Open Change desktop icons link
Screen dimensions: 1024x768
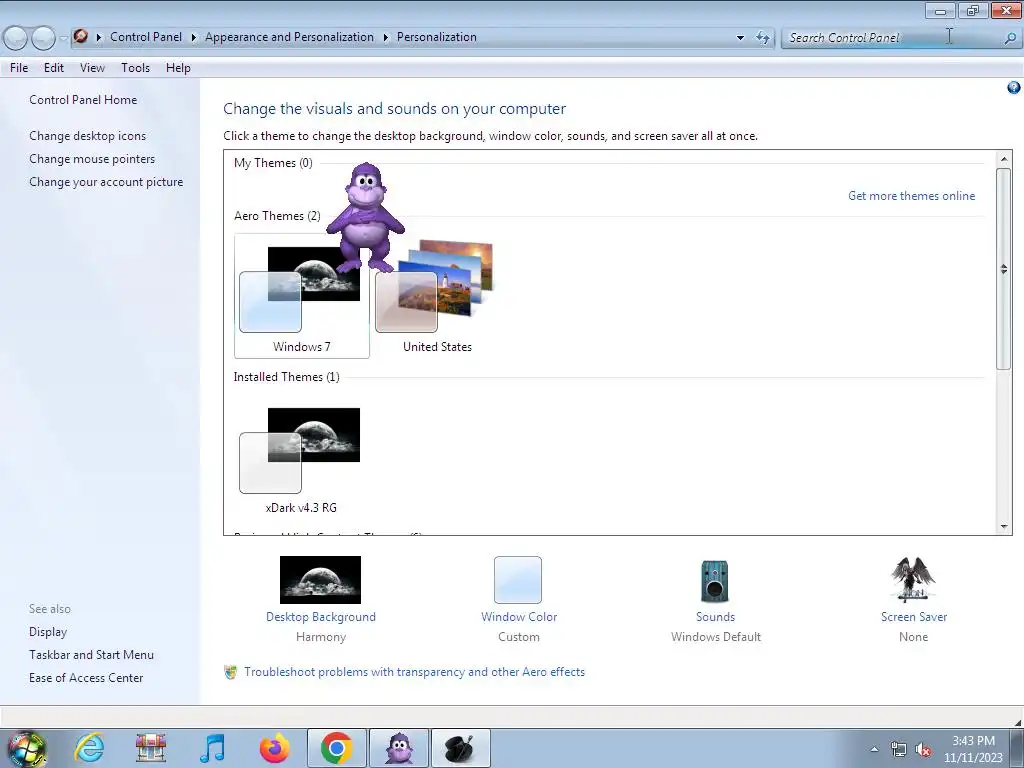coord(88,136)
